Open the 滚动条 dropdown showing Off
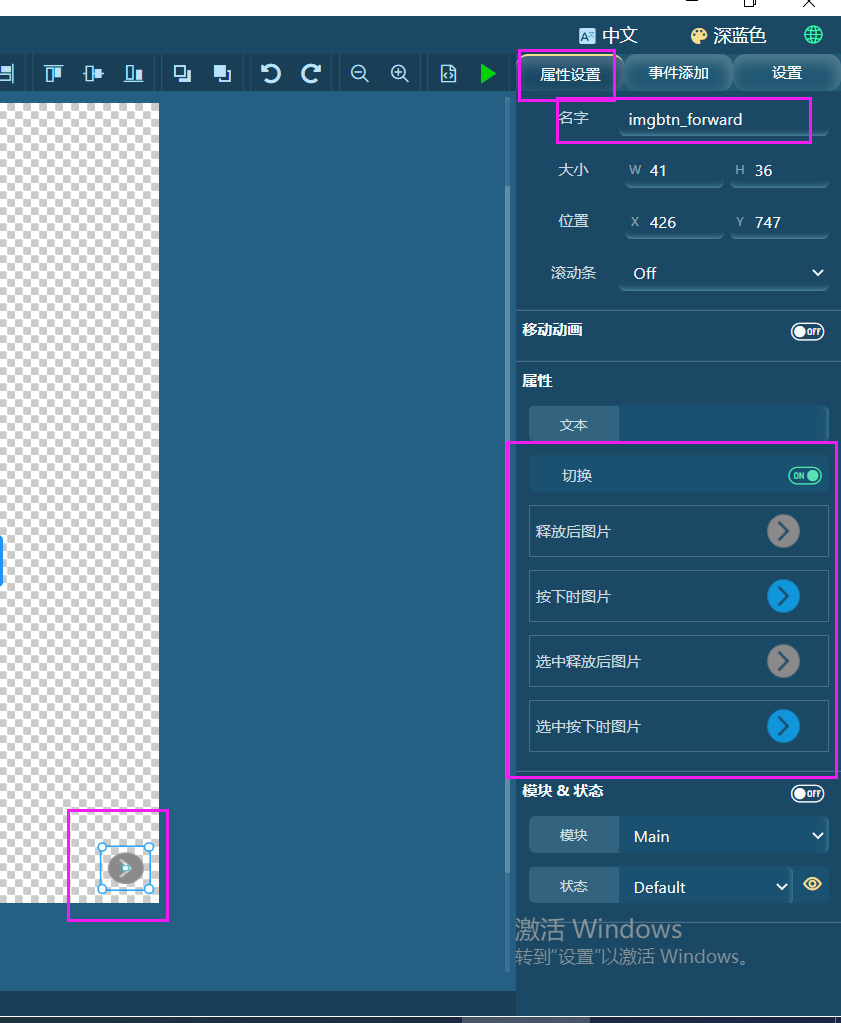This screenshot has height=1023, width=841. point(724,273)
